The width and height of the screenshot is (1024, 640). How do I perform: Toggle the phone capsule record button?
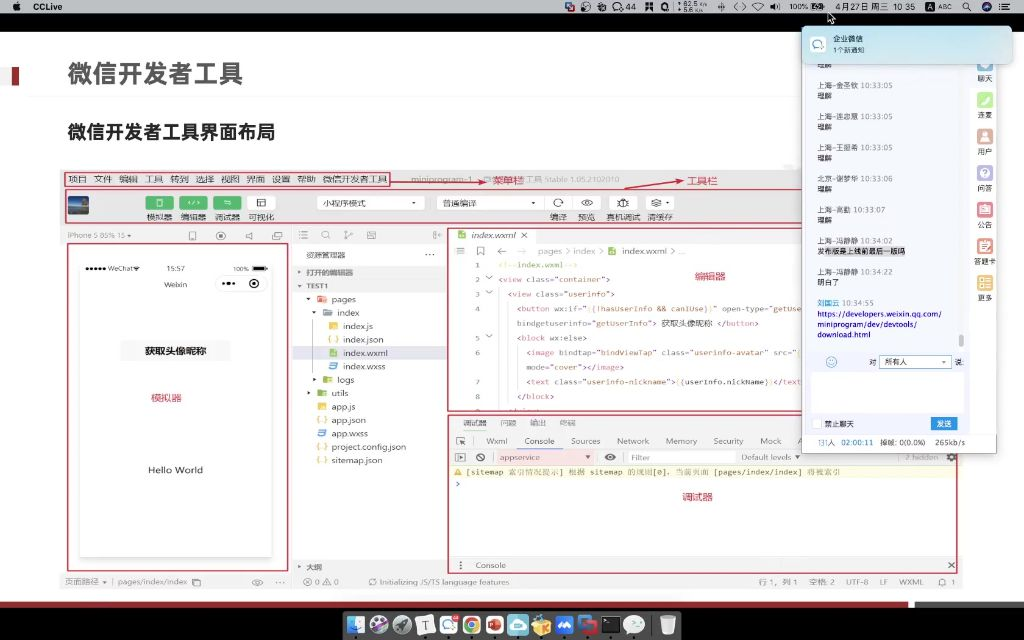(254, 283)
